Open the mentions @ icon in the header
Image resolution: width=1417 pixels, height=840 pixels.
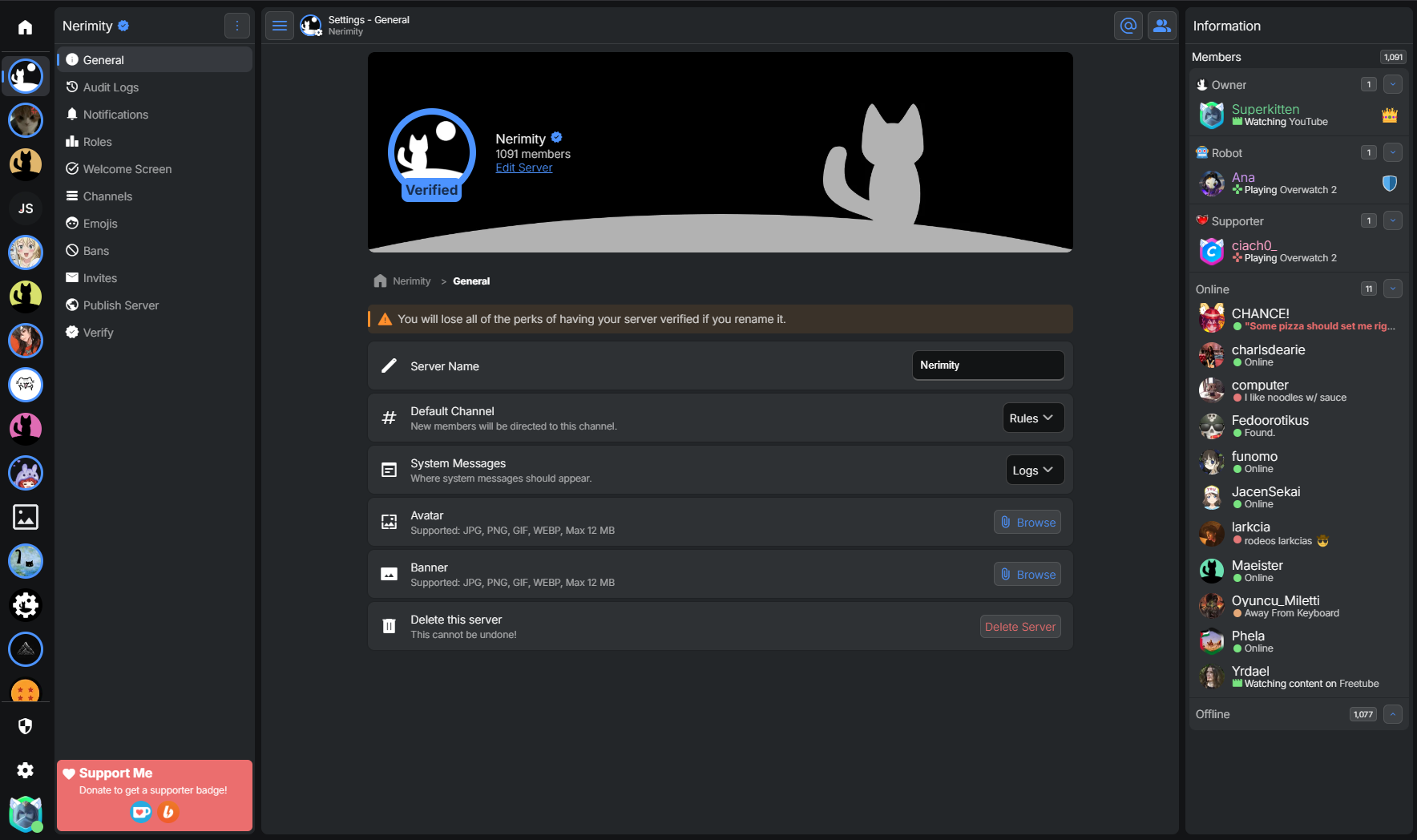1128,26
